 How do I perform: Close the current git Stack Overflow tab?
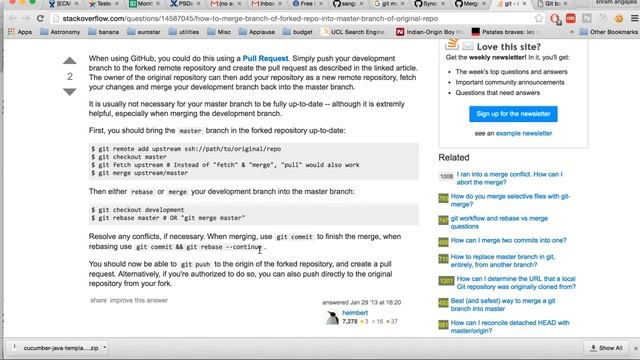coord(524,4)
